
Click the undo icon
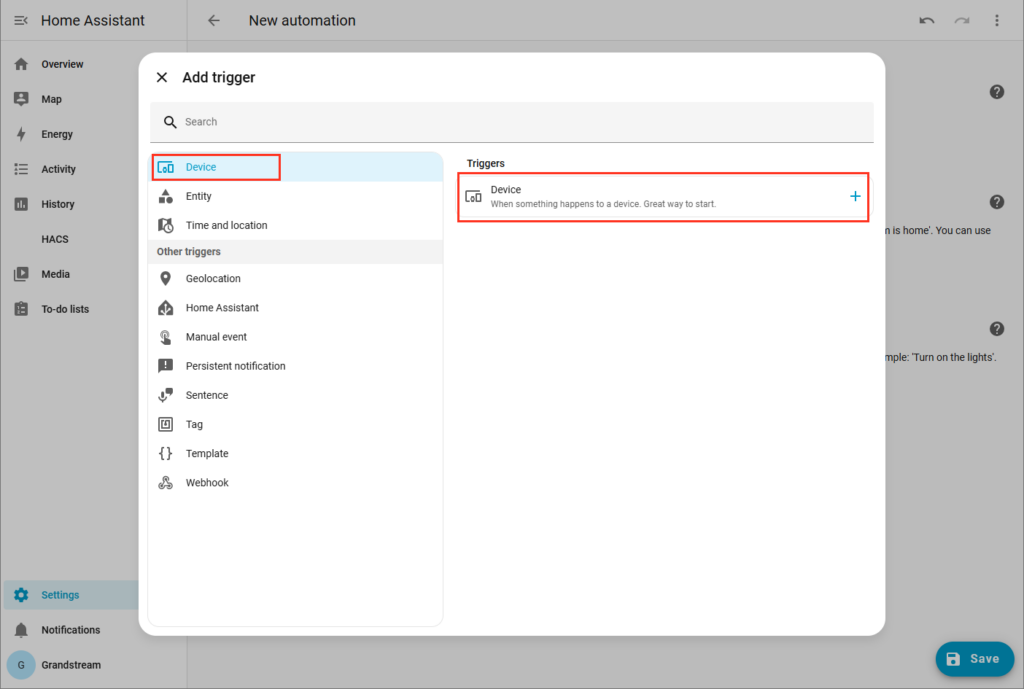coord(927,20)
